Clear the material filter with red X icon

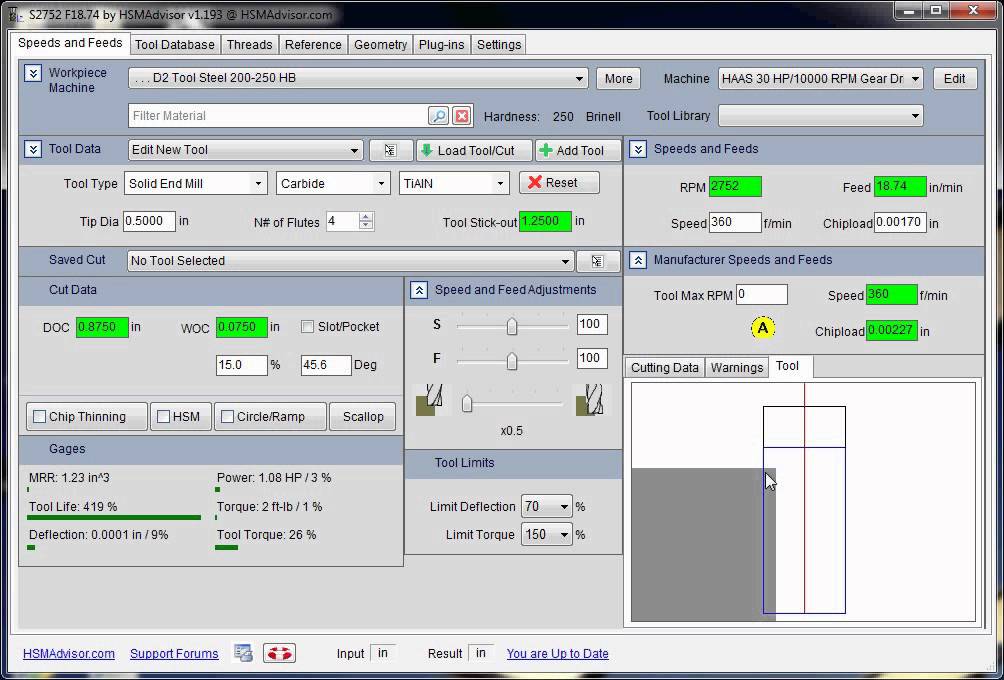point(462,116)
